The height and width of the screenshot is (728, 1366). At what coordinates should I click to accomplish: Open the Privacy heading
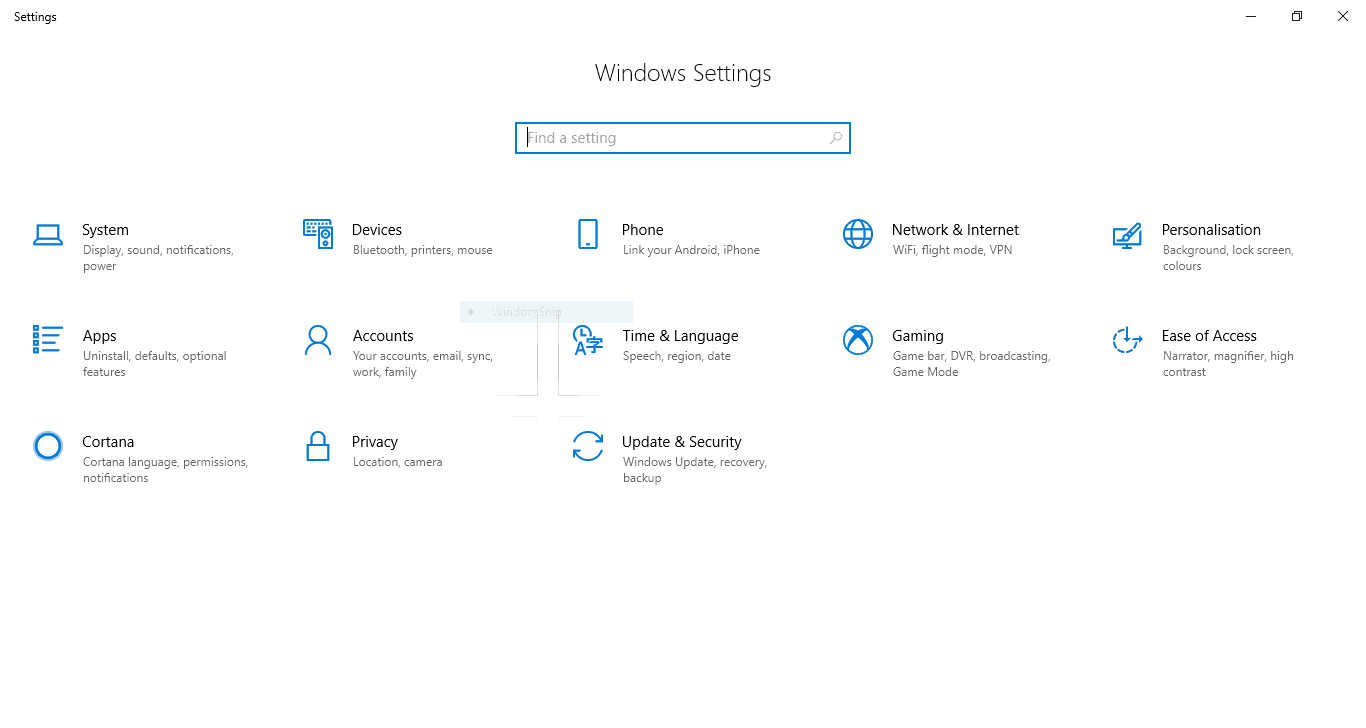tap(375, 442)
